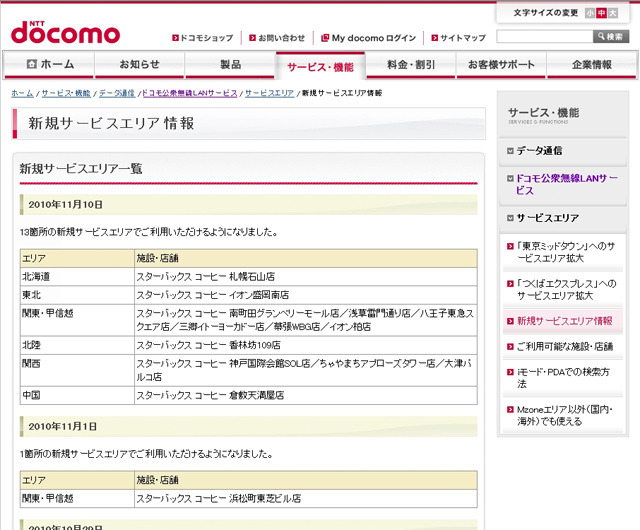Viewport: 640px width, 530px height.
Task: Open sidebar 新規サービスエリア情報 link
Action: coord(565,321)
